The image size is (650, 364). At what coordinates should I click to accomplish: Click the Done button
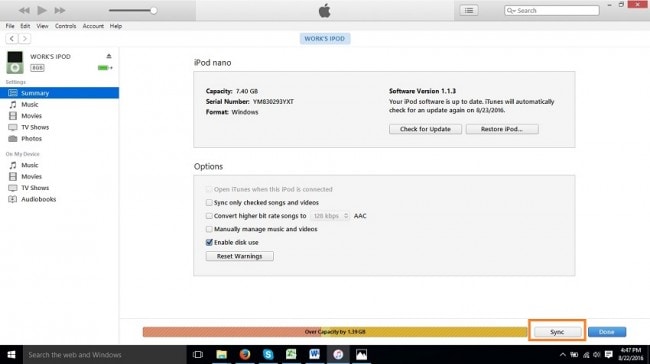(607, 332)
